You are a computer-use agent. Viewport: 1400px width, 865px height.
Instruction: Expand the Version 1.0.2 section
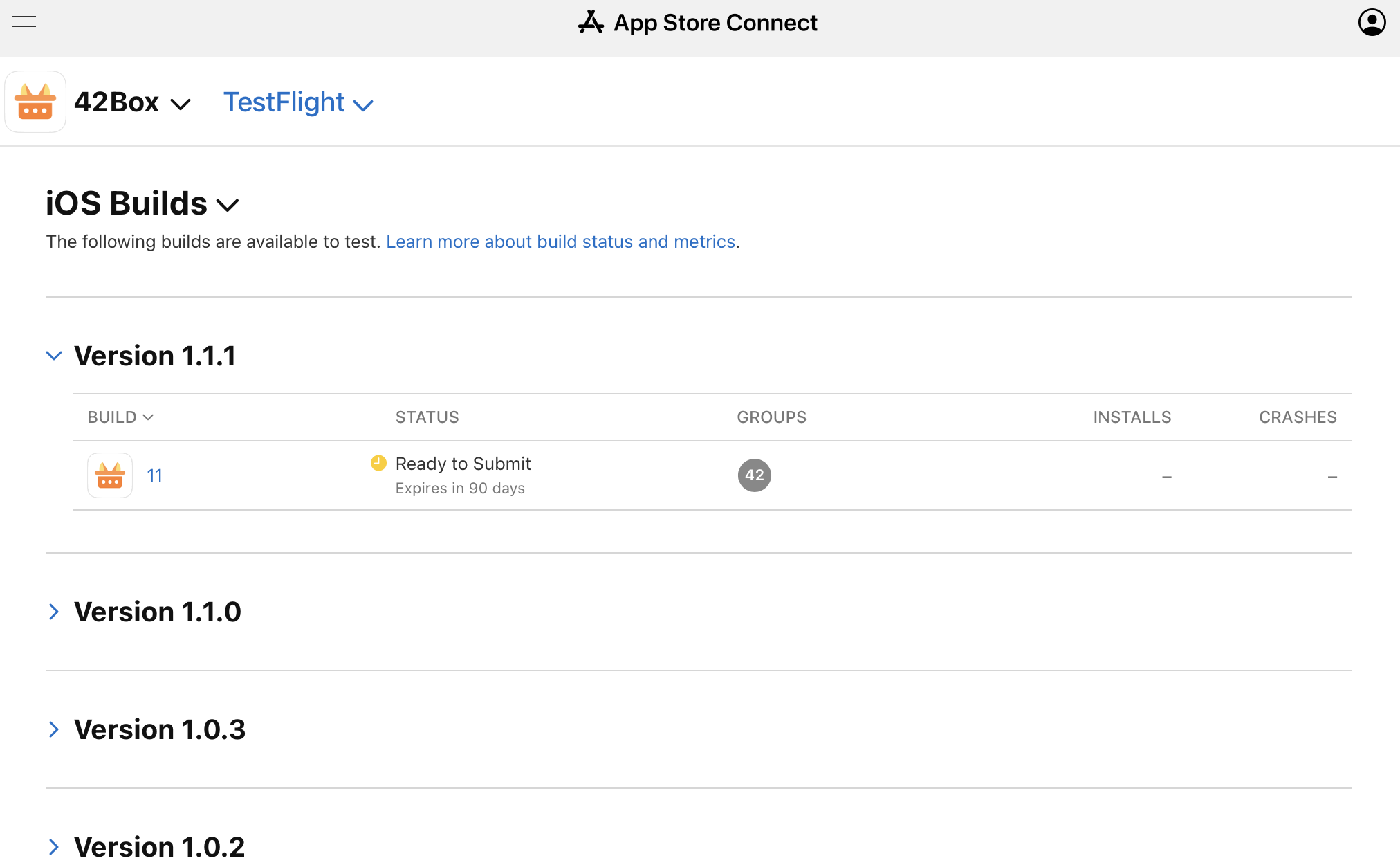(x=54, y=847)
